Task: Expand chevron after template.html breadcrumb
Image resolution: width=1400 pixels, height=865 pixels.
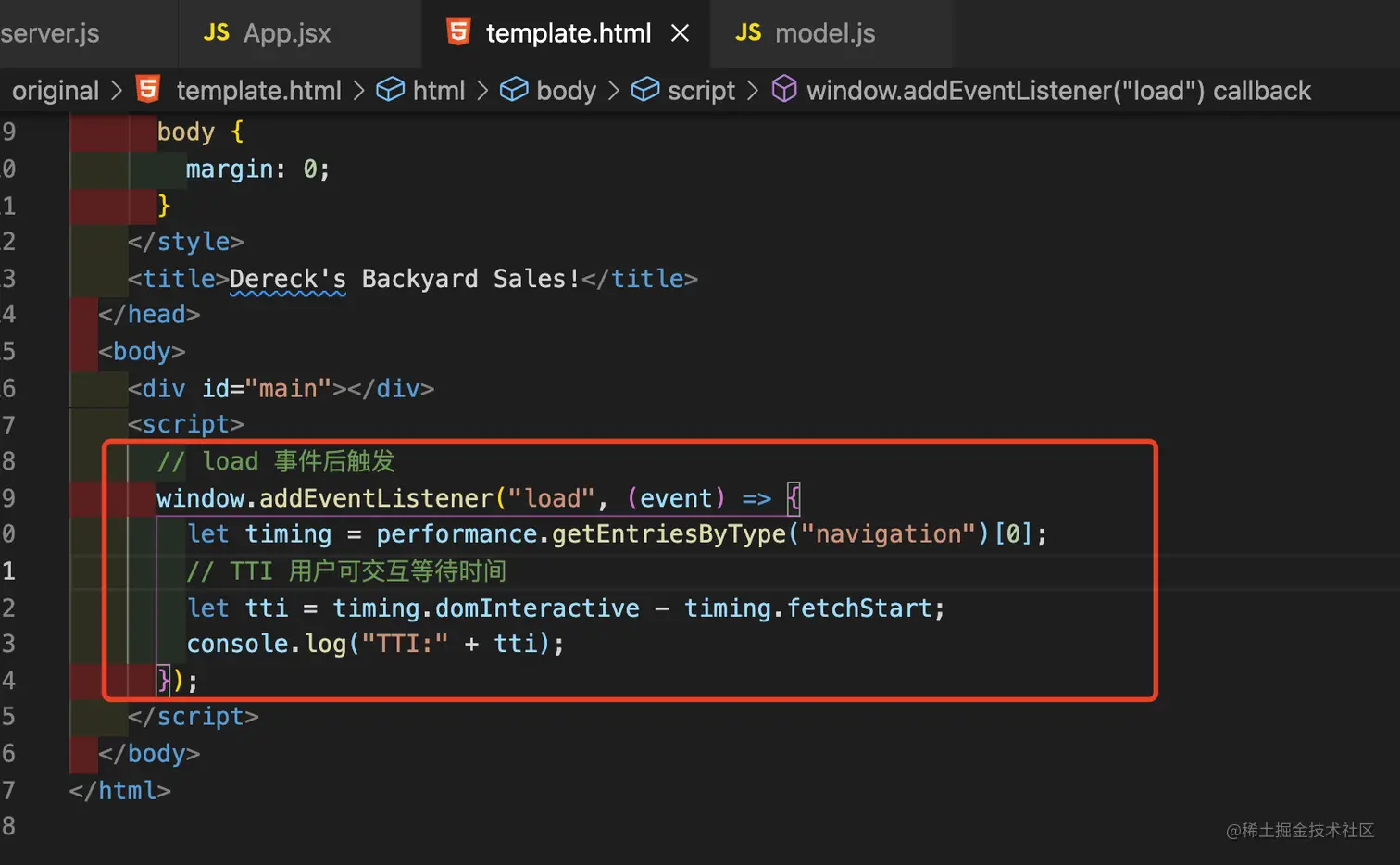Action: pyautogui.click(x=359, y=91)
